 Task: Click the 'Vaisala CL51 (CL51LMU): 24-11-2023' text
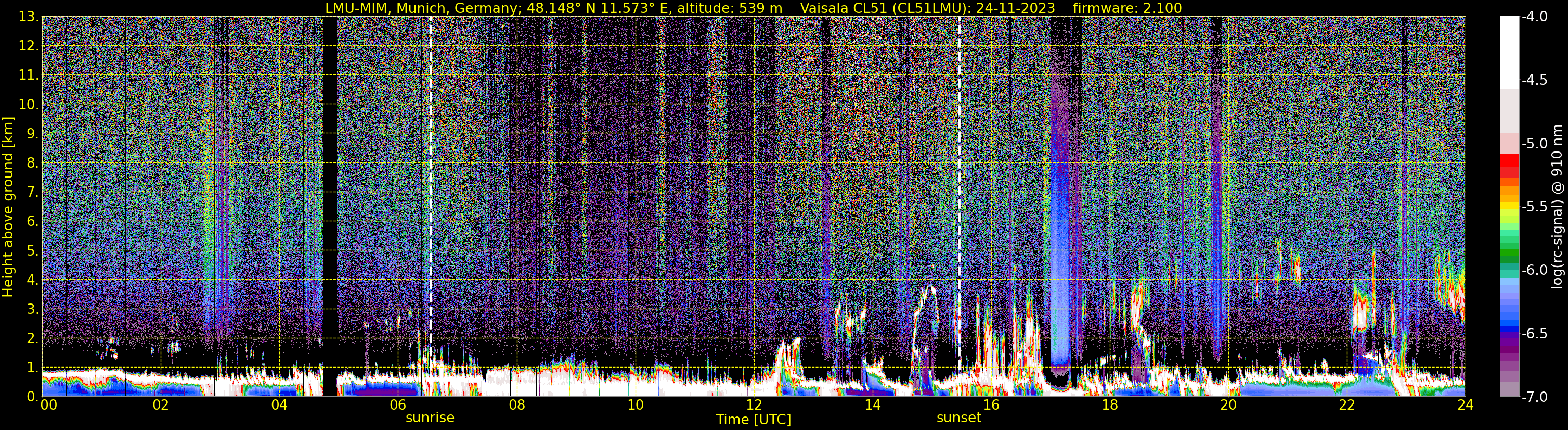[x=927, y=8]
